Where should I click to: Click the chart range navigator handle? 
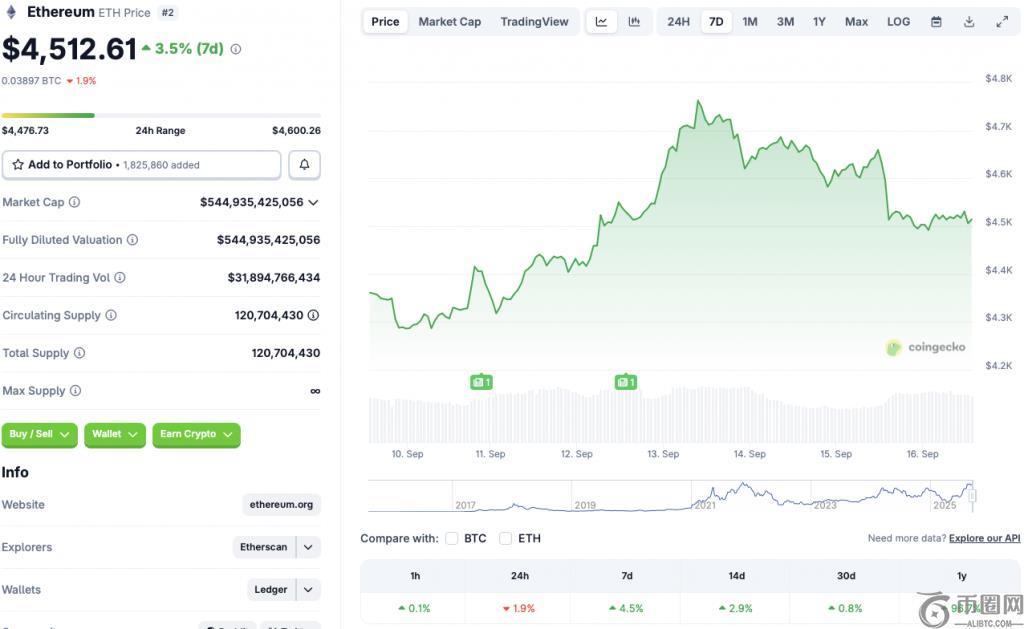971,495
